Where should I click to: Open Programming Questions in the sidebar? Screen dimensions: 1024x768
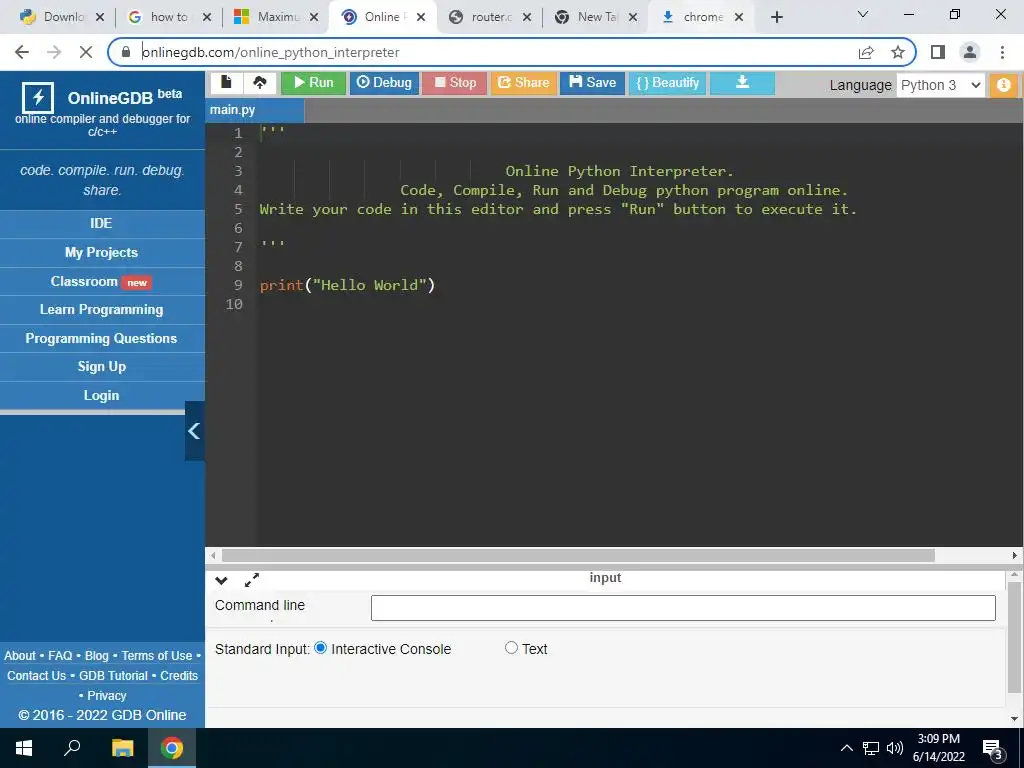102,339
